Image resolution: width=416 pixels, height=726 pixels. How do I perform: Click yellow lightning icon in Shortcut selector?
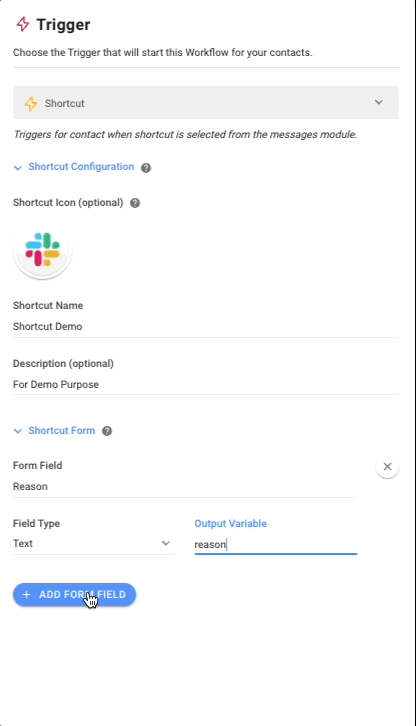[31, 103]
